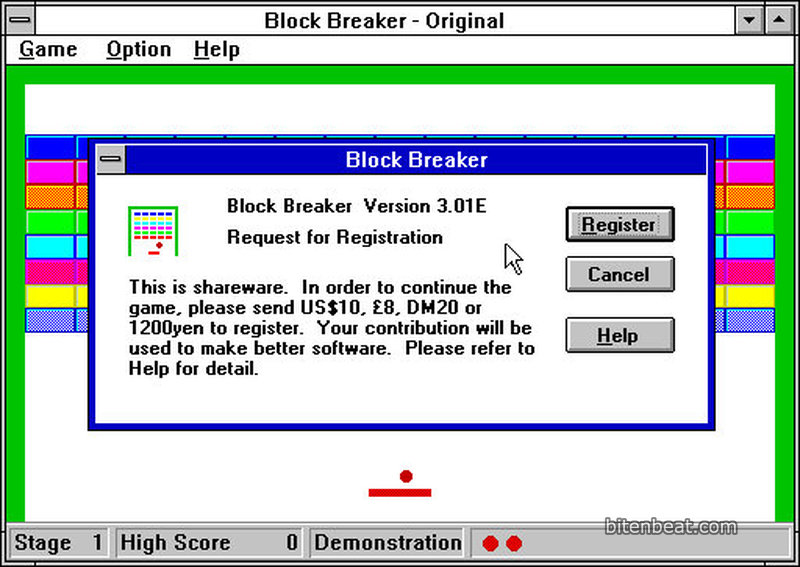
Task: Click the maximize arrow in title bar
Action: coord(780,19)
